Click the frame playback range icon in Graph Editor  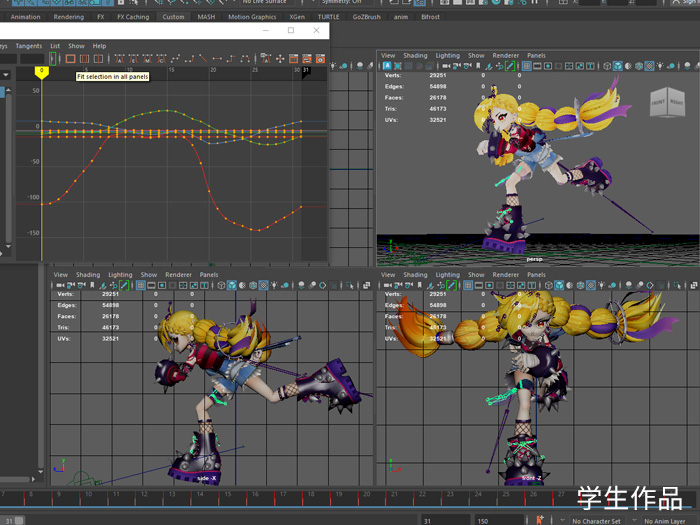(x=84, y=59)
